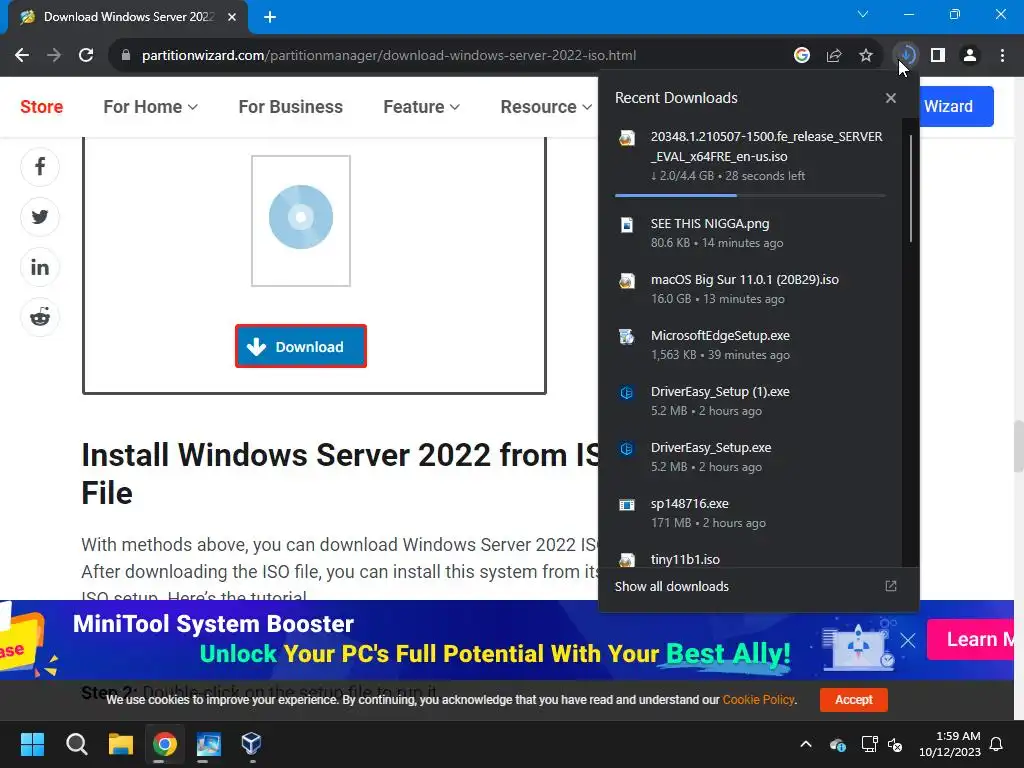This screenshot has width=1024, height=768.
Task: Reload the current page
Action: (x=86, y=56)
